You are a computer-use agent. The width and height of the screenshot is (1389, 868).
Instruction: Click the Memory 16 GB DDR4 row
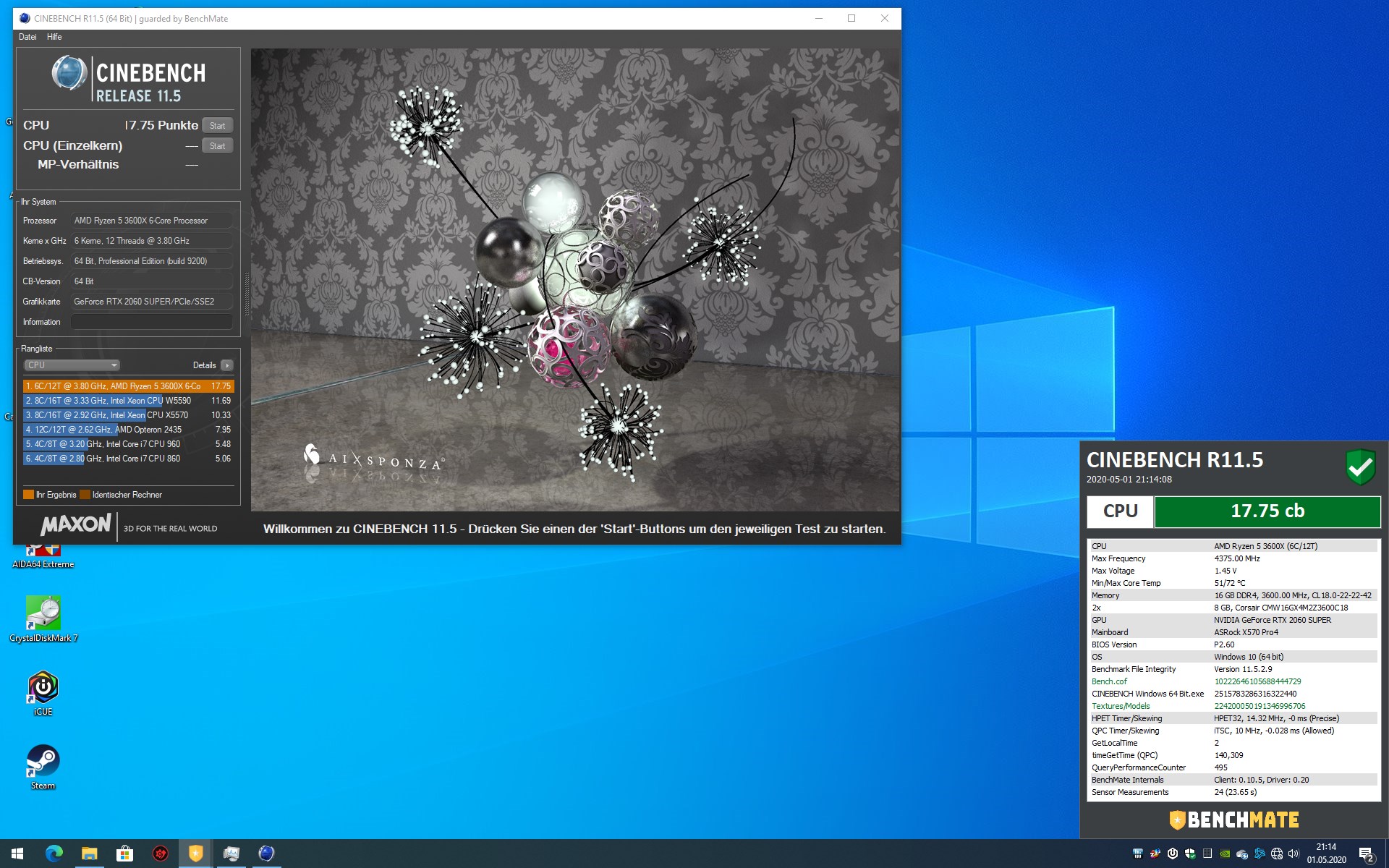(x=1234, y=595)
